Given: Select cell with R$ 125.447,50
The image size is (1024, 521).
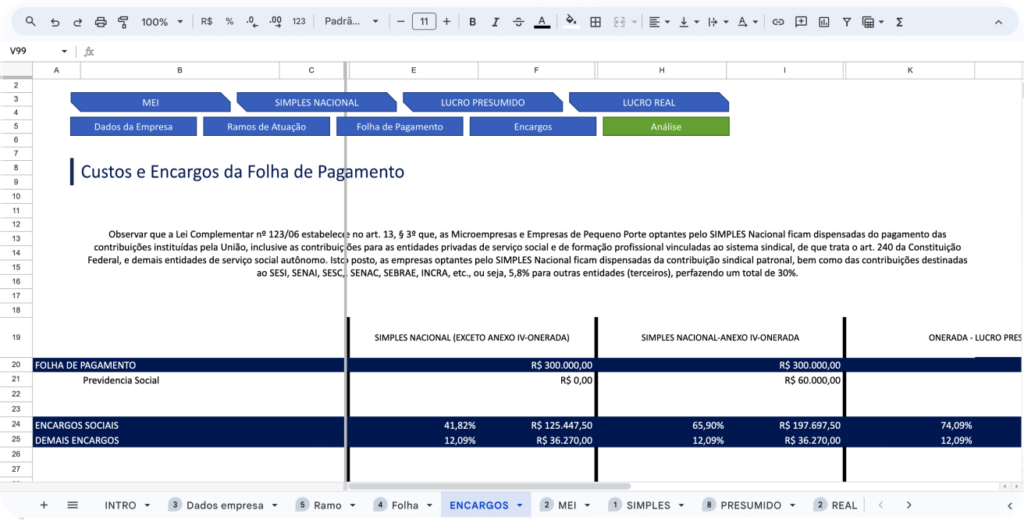Looking at the screenshot, I should click(x=536, y=425).
